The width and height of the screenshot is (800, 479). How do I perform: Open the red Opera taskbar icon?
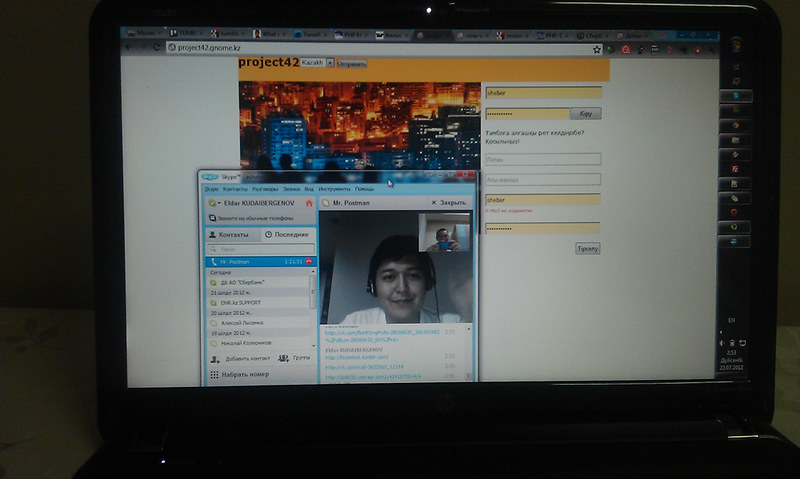coord(735,212)
